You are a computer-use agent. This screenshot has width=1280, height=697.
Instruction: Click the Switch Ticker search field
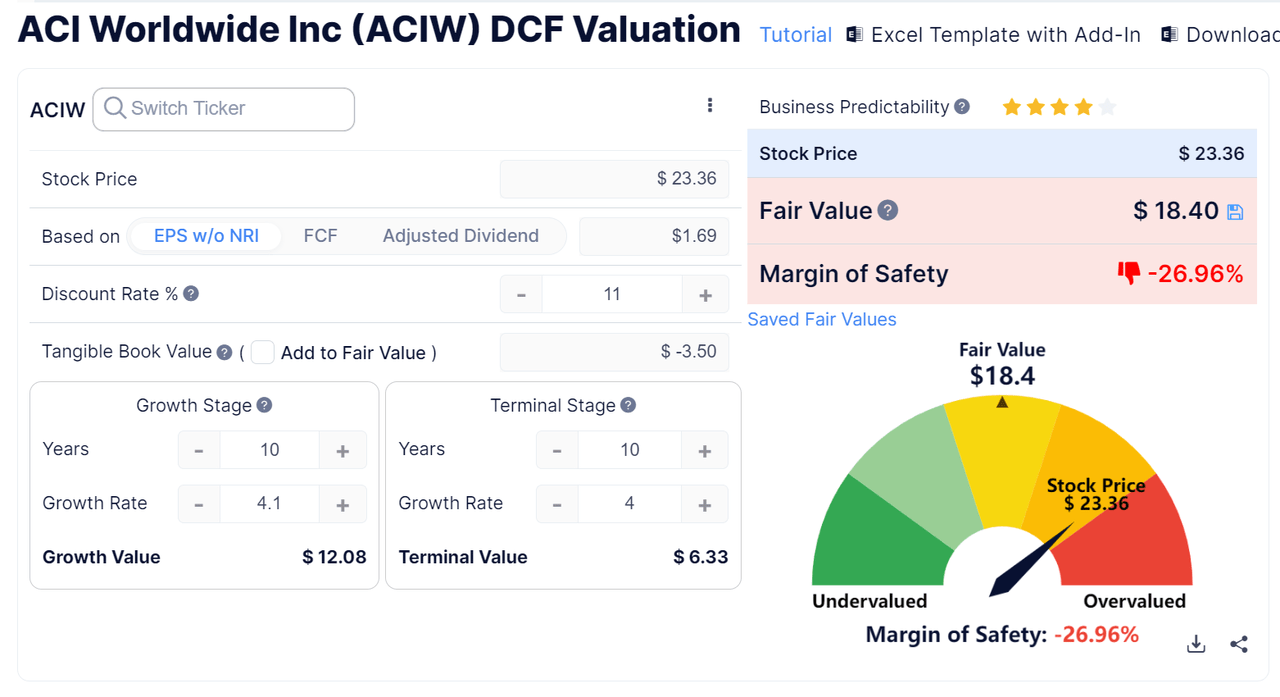click(224, 109)
